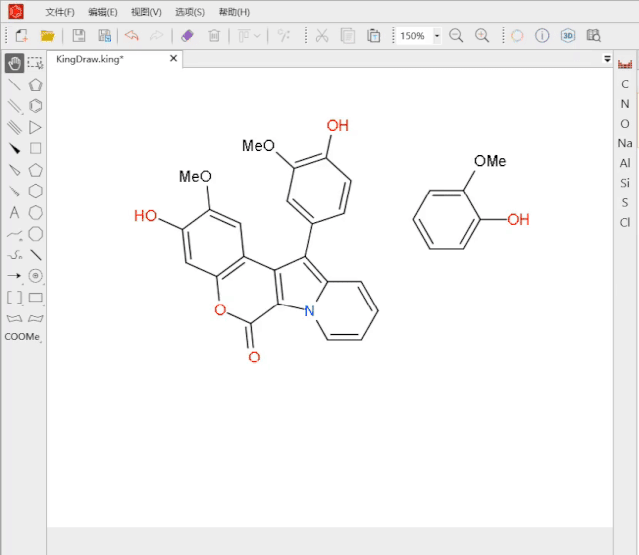
Task: Open the COOMe group template dropdown
Action: (x=23, y=337)
